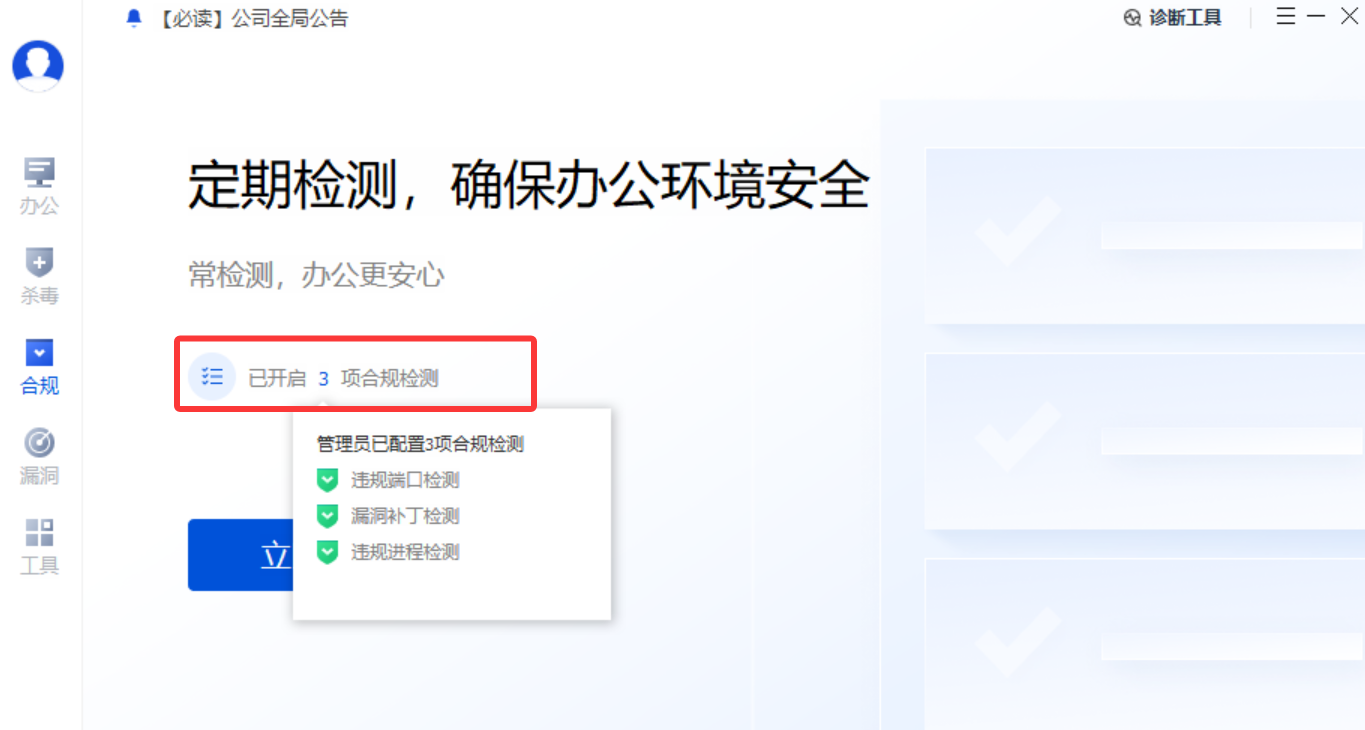Click the green shield next to 漏洞补丁检测

tap(327, 516)
